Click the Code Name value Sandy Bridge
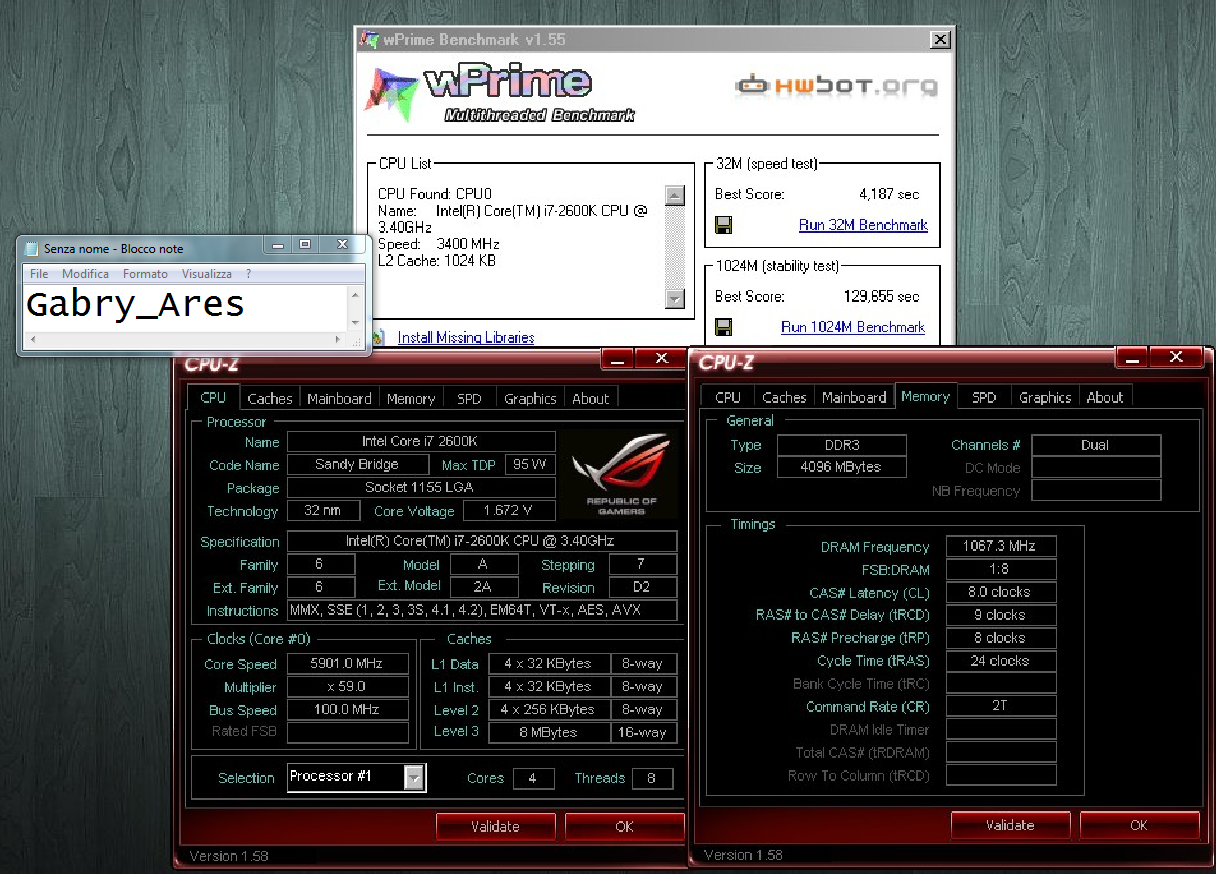Screen dimensions: 1216x874 357,464
